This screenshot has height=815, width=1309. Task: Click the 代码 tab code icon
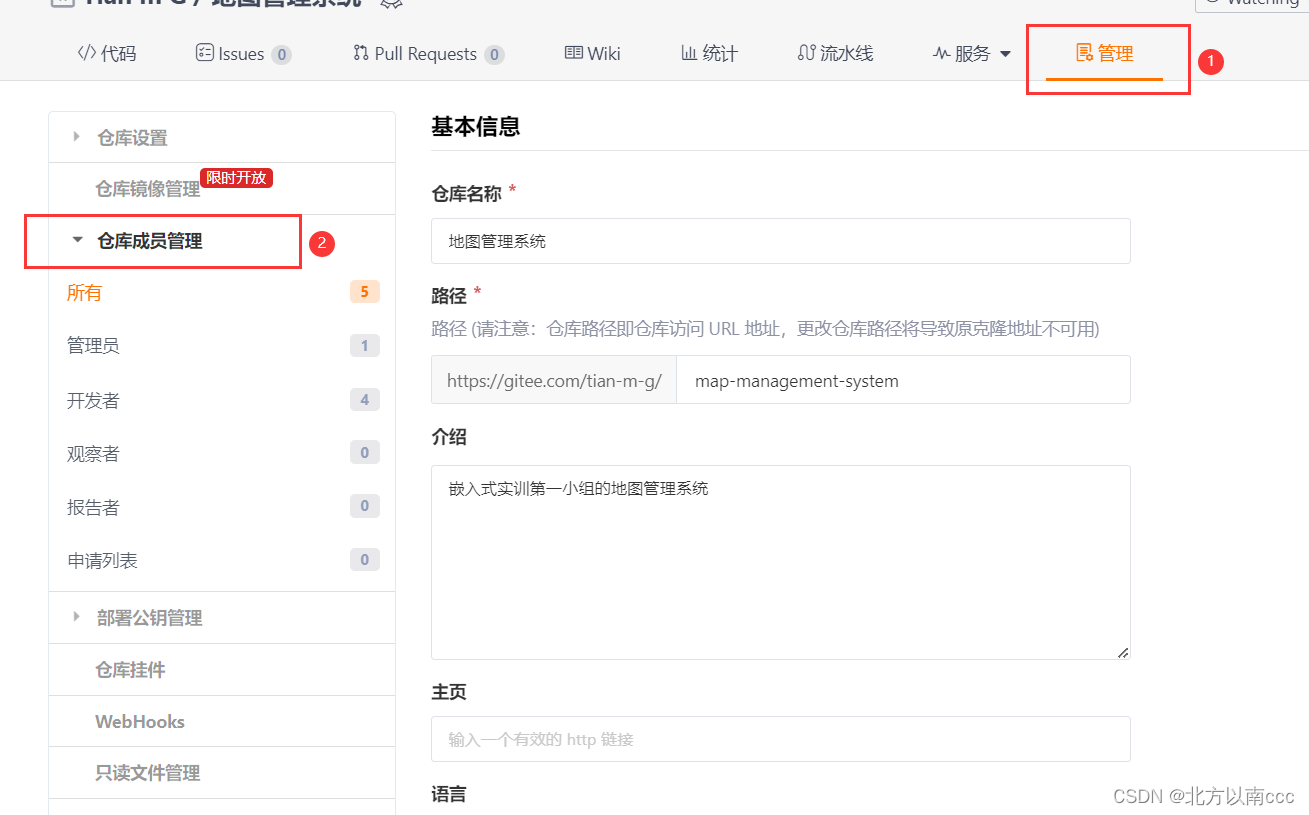click(x=87, y=53)
